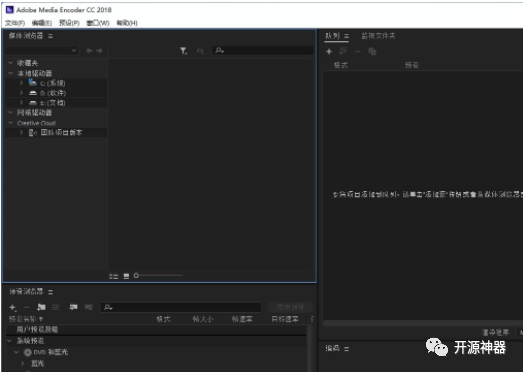Collapse the 网络驱动器 group
523x372 pixels.
(10, 112)
